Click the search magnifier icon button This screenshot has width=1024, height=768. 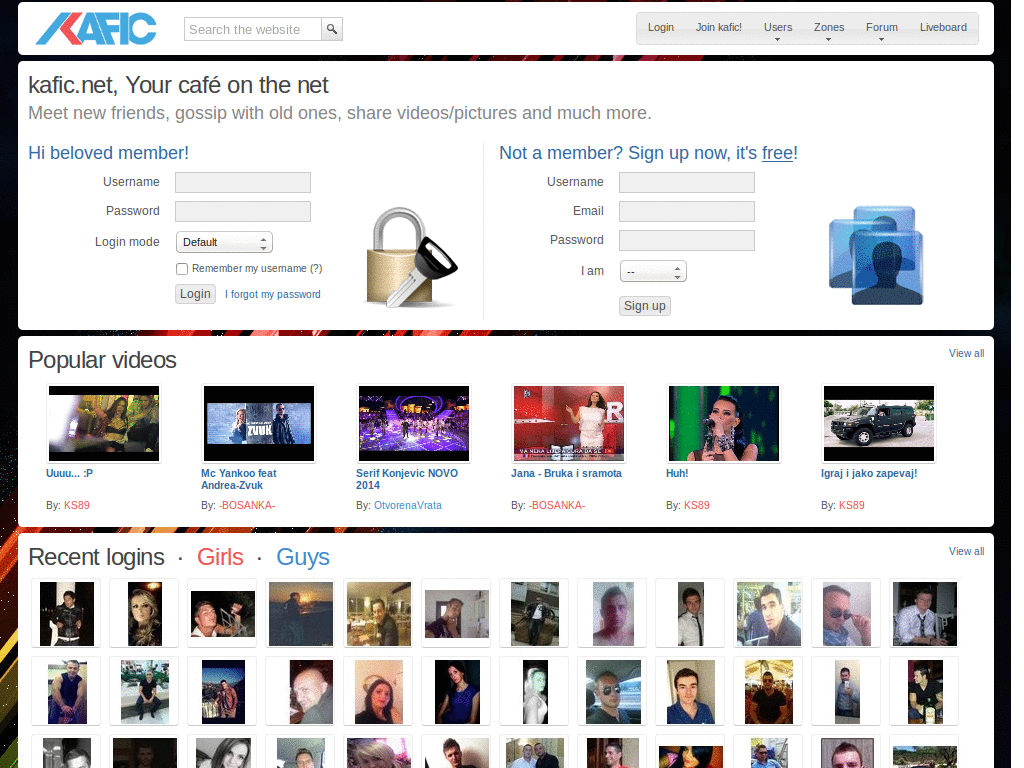[x=332, y=29]
